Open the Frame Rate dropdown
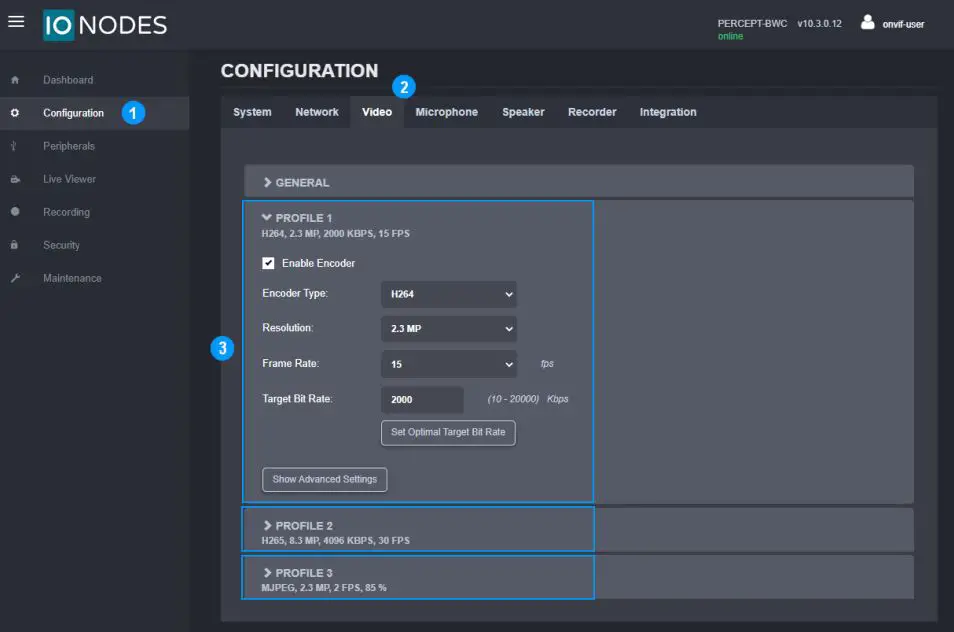 pos(448,365)
